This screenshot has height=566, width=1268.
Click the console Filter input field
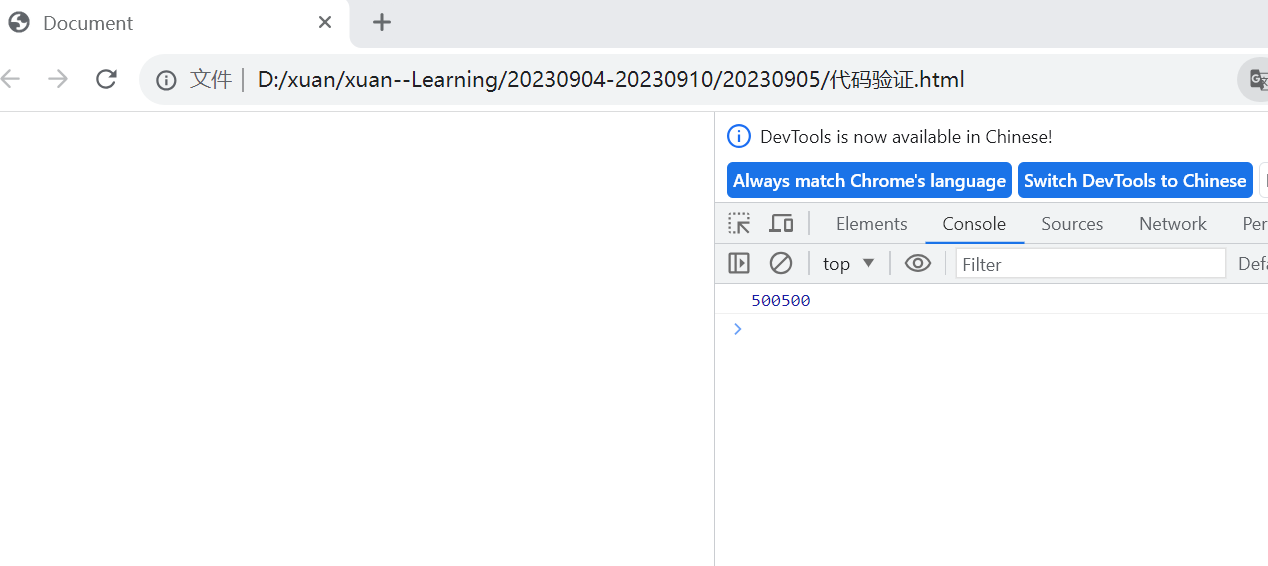click(x=1090, y=264)
